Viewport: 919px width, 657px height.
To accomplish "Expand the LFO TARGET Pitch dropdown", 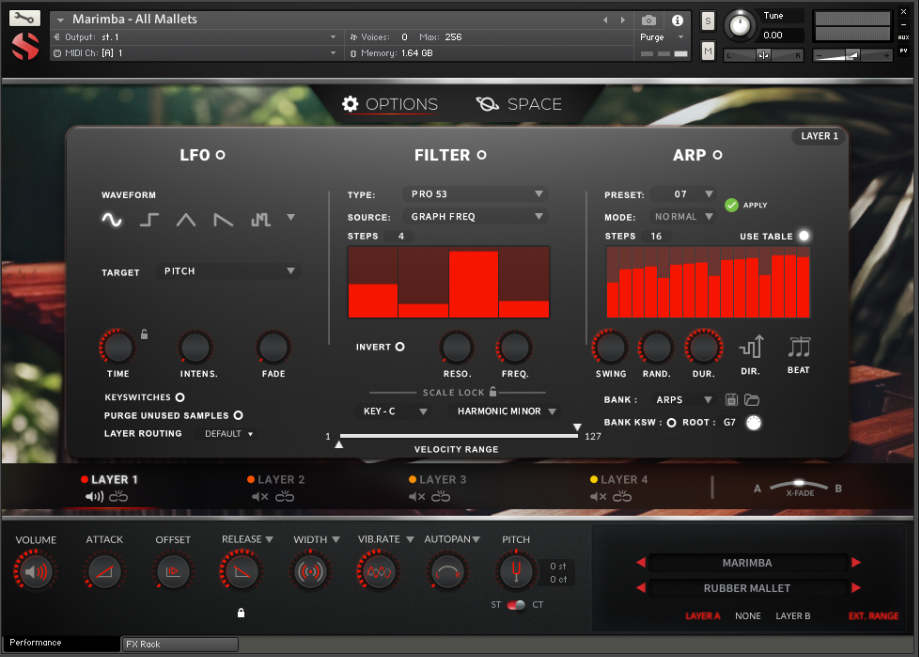I will click(229, 271).
